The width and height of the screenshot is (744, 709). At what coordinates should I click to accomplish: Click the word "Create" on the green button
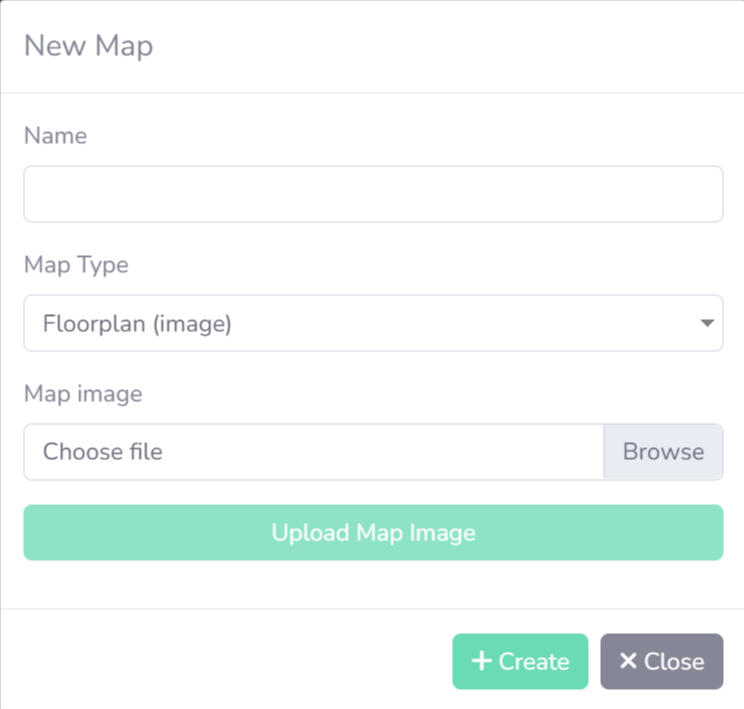534,661
